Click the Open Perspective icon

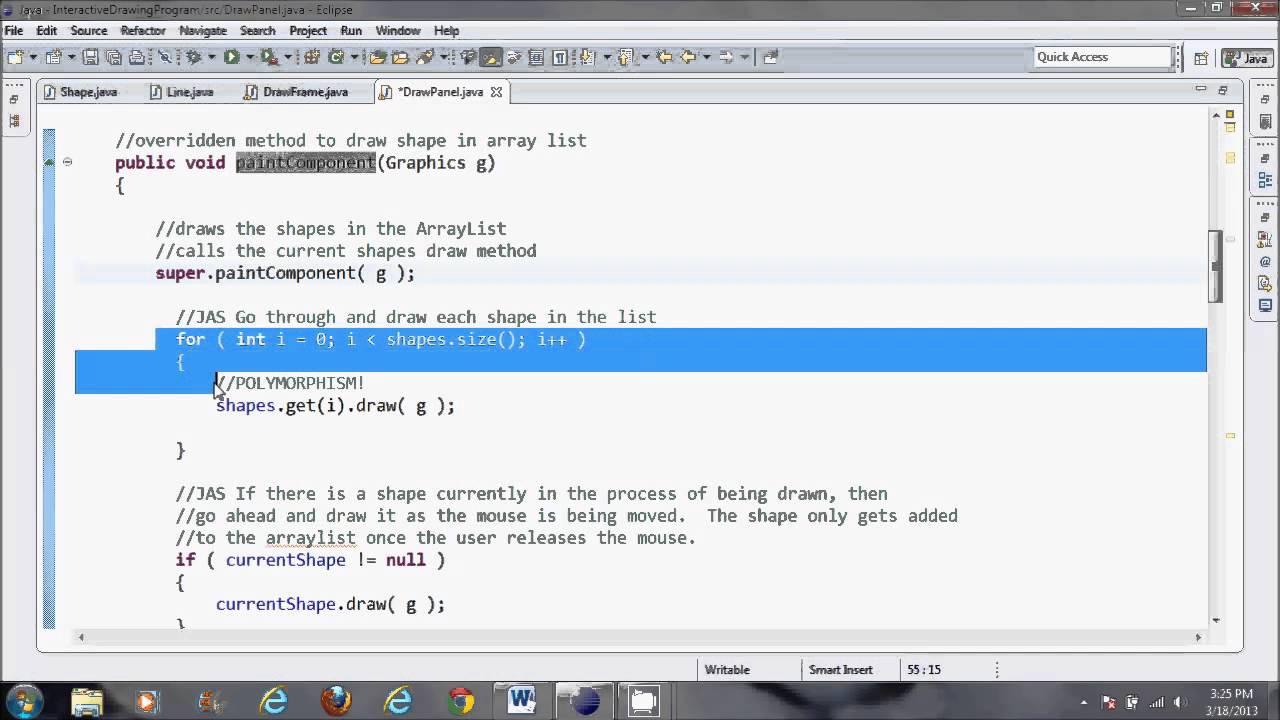(1201, 58)
